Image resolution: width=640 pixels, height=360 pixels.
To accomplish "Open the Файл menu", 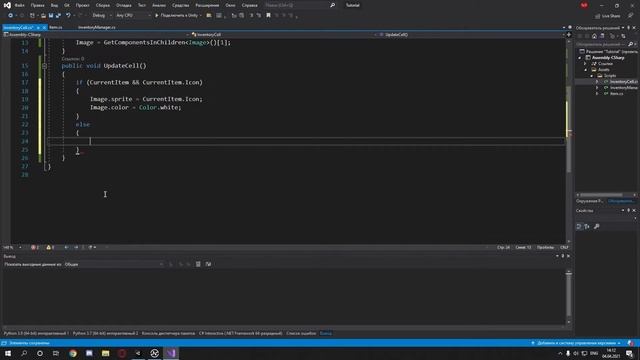I will [x=19, y=5].
